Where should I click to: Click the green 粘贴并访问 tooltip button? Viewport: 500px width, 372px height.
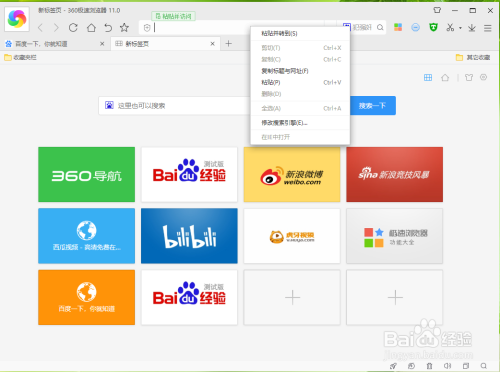click(x=173, y=16)
